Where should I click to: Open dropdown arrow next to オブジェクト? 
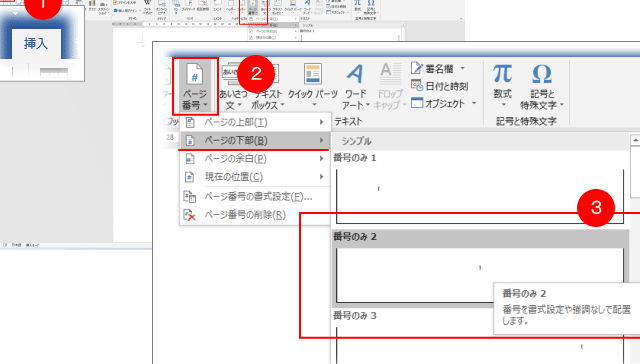click(x=473, y=103)
